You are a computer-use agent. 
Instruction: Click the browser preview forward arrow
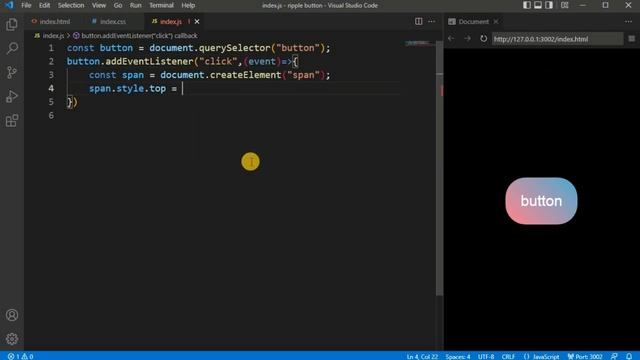(467, 38)
